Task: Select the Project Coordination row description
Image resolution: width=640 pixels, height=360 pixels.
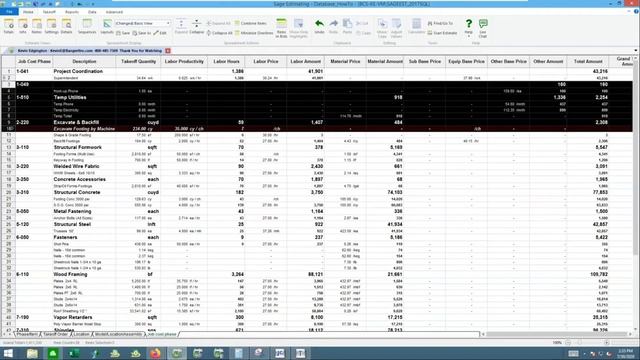Action: tap(78, 71)
